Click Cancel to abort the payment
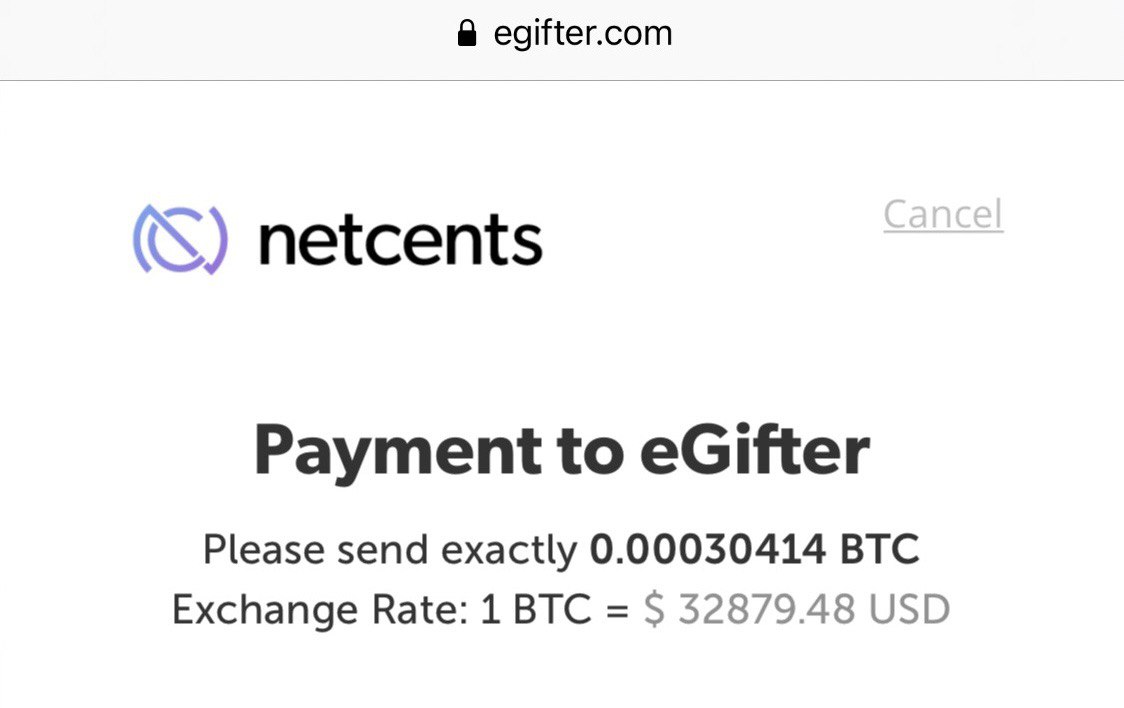Image resolution: width=1124 pixels, height=708 pixels. [x=943, y=214]
